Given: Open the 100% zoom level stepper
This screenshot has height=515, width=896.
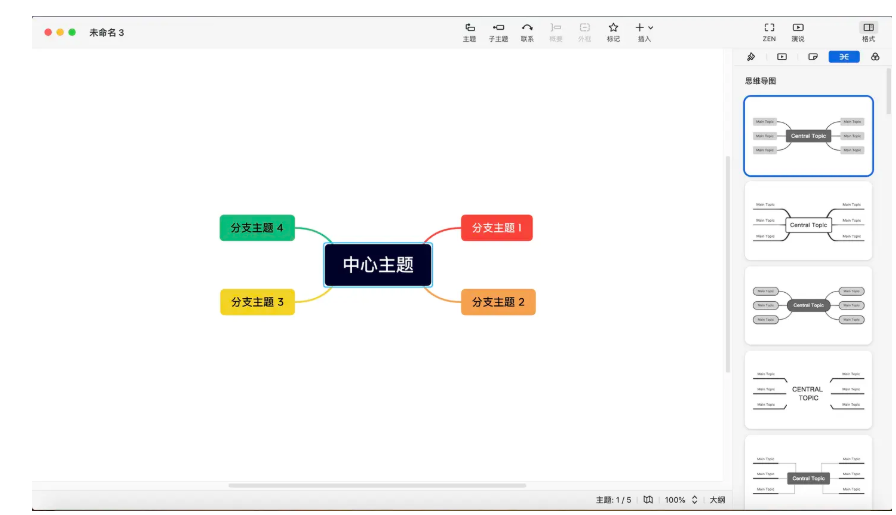Looking at the screenshot, I should pyautogui.click(x=694, y=499).
